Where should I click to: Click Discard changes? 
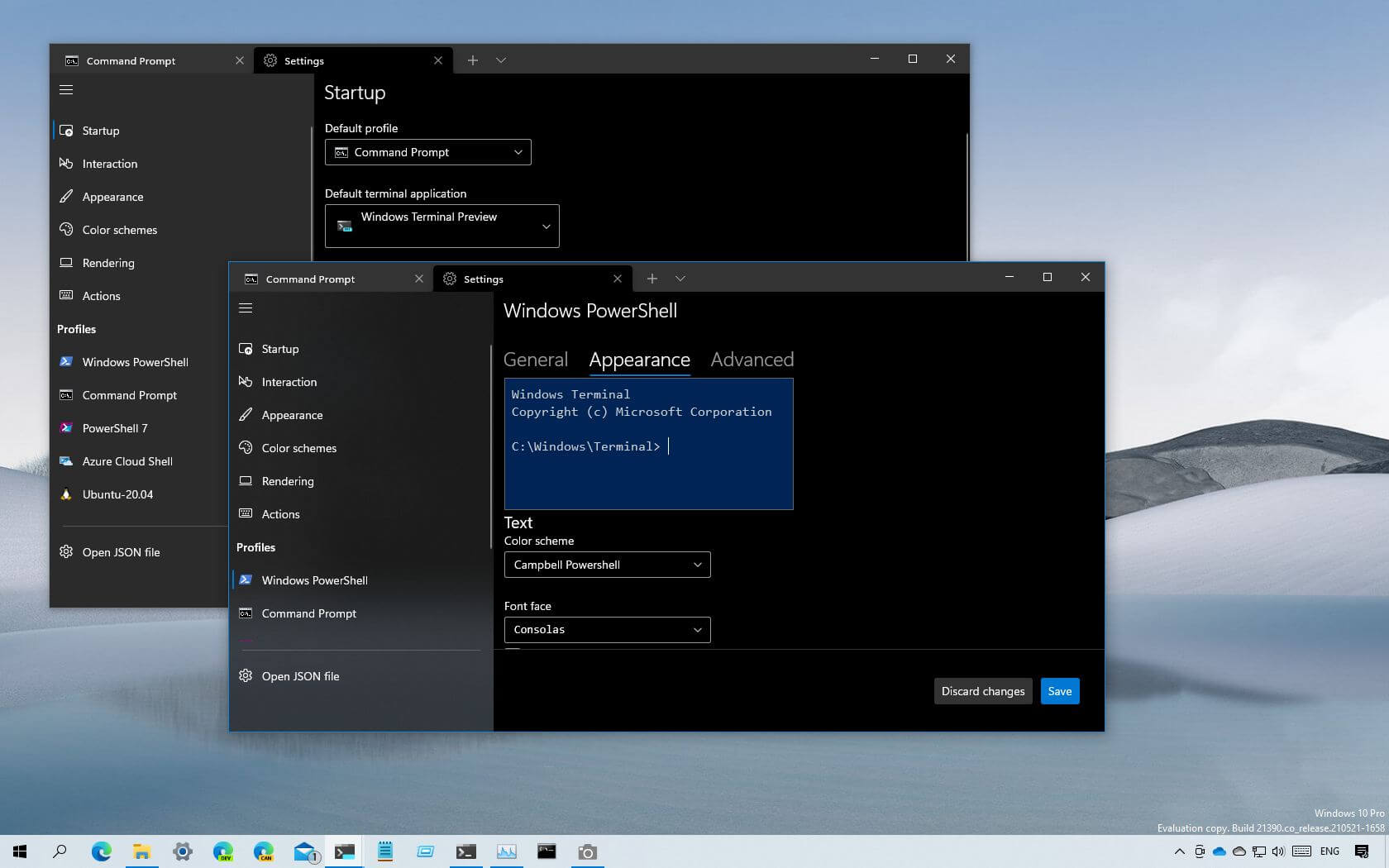coord(982,690)
